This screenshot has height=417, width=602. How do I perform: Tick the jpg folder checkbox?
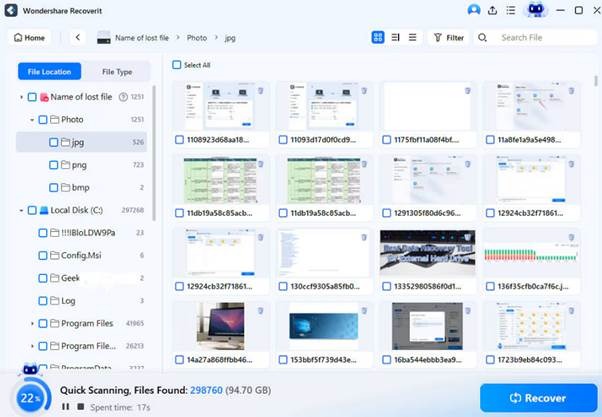(x=54, y=142)
